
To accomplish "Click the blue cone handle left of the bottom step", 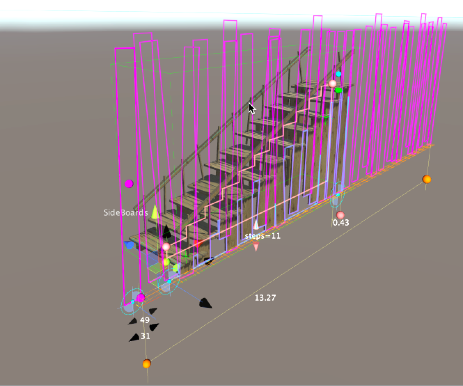I will click(129, 245).
